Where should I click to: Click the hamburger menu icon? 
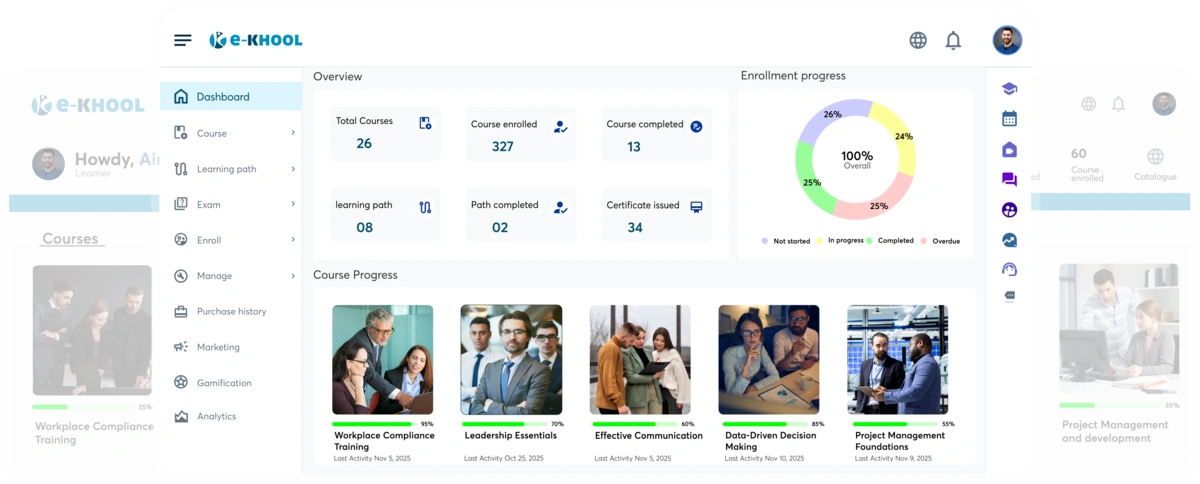[x=182, y=40]
